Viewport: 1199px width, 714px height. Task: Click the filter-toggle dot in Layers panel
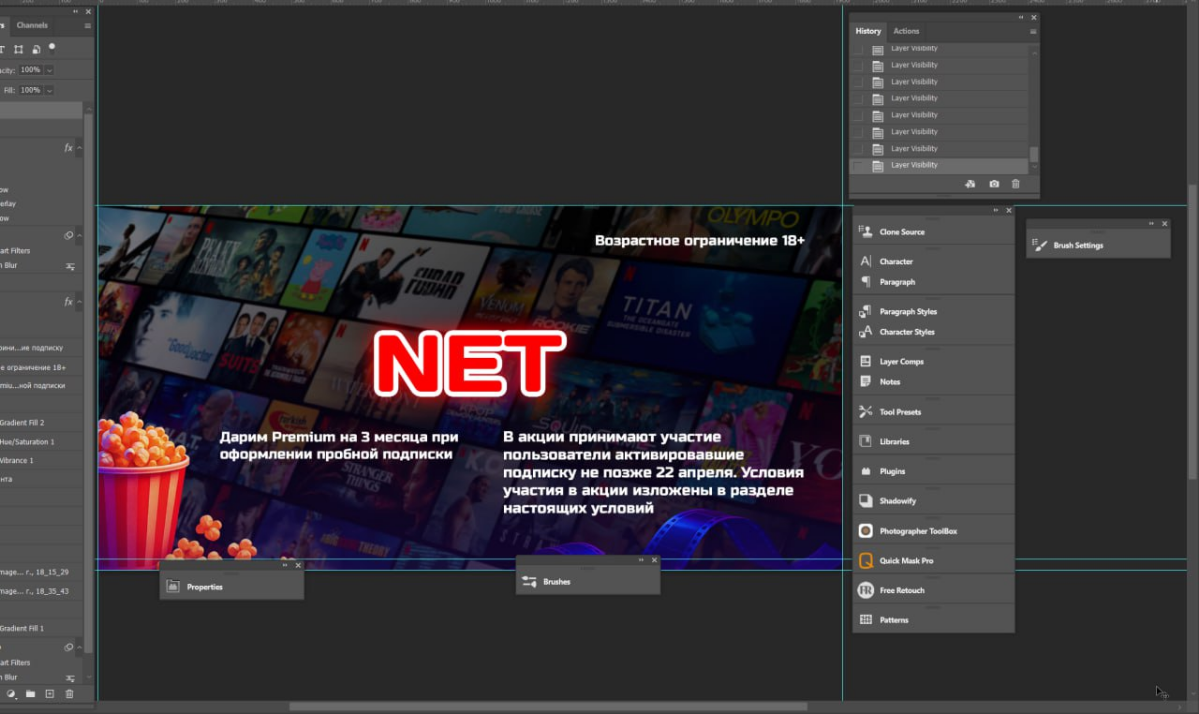52,47
